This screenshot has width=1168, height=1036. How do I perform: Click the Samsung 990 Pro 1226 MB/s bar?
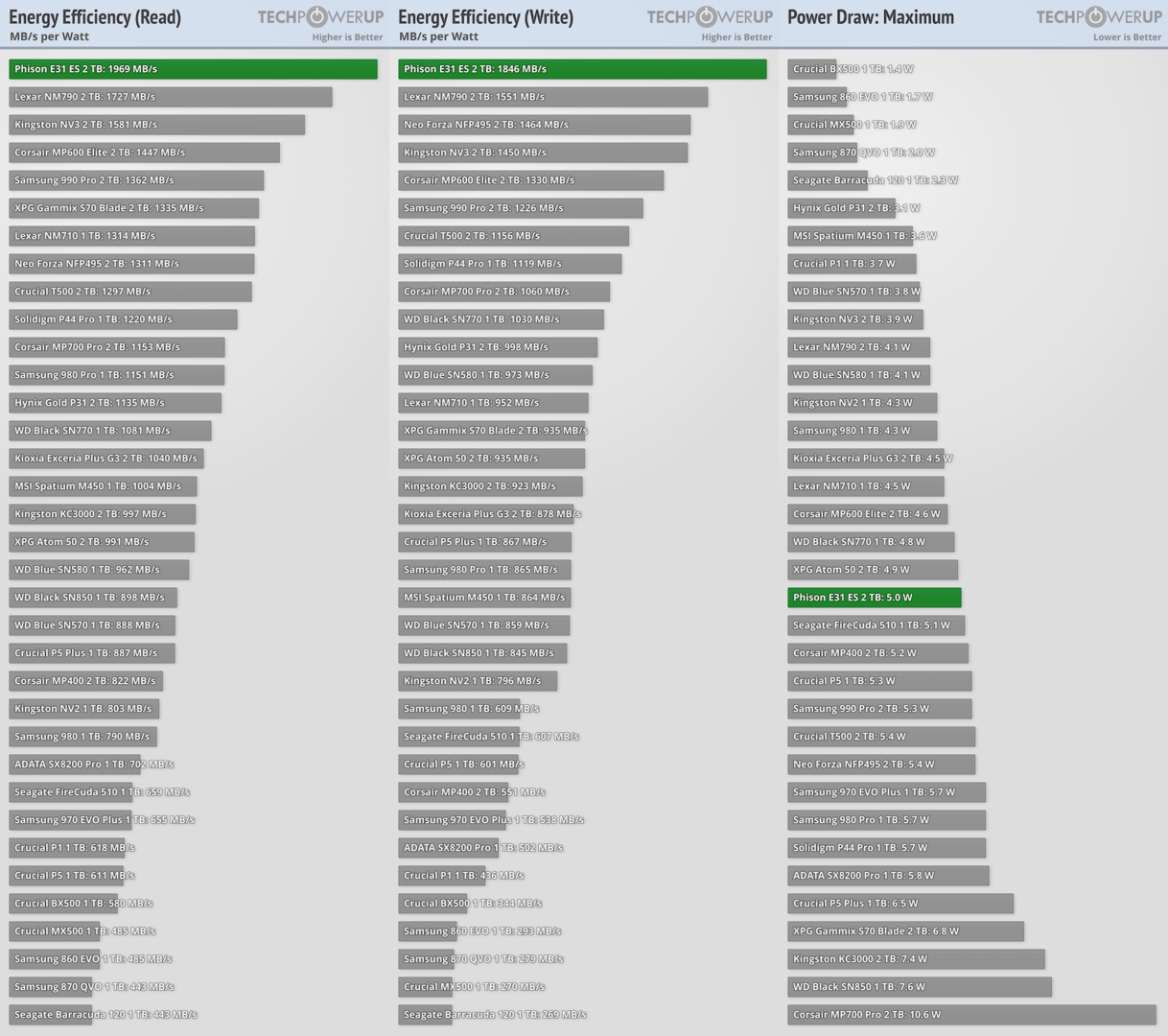[x=521, y=208]
